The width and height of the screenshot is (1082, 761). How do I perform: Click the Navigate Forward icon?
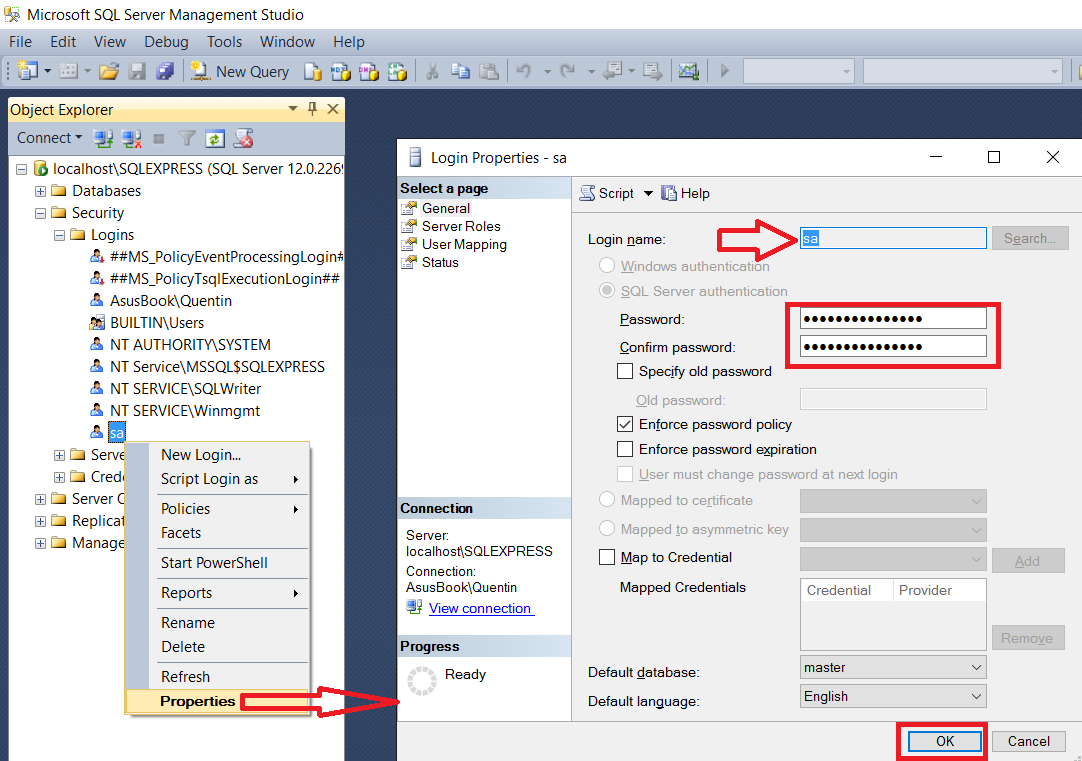pos(652,70)
